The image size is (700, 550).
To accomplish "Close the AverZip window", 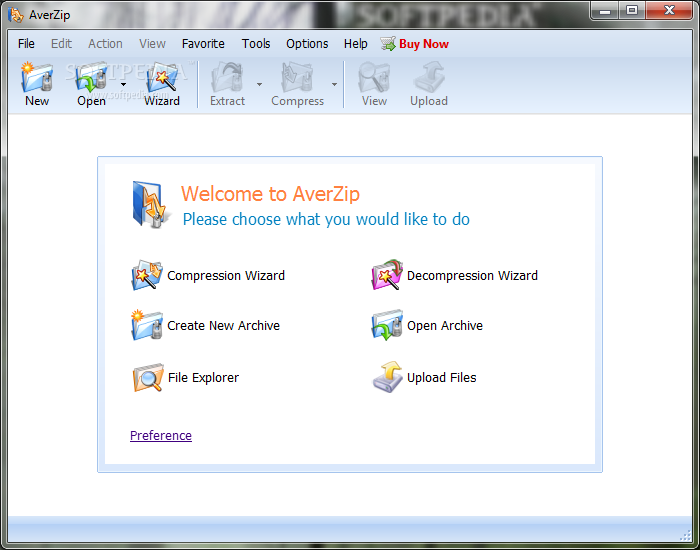I will tap(669, 11).
